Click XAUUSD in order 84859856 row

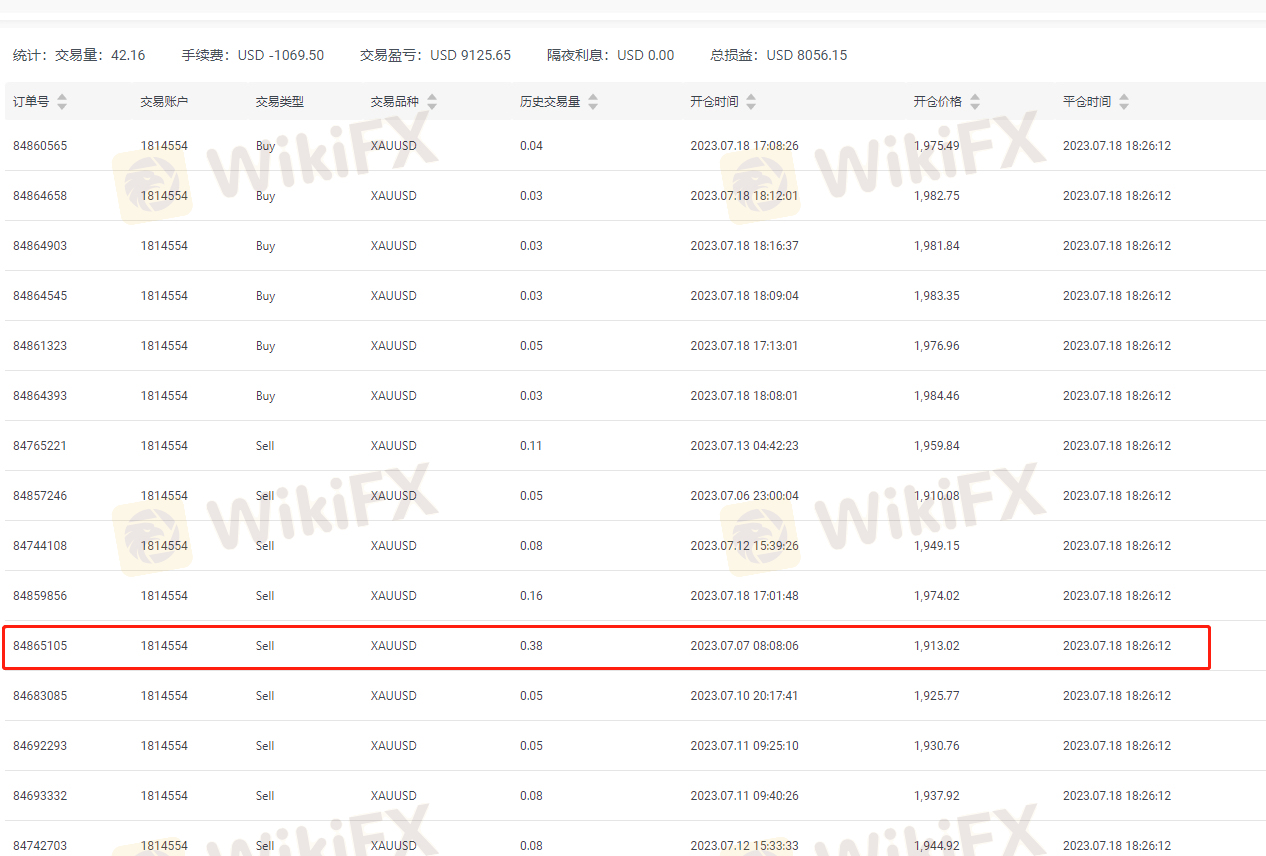pyautogui.click(x=393, y=596)
